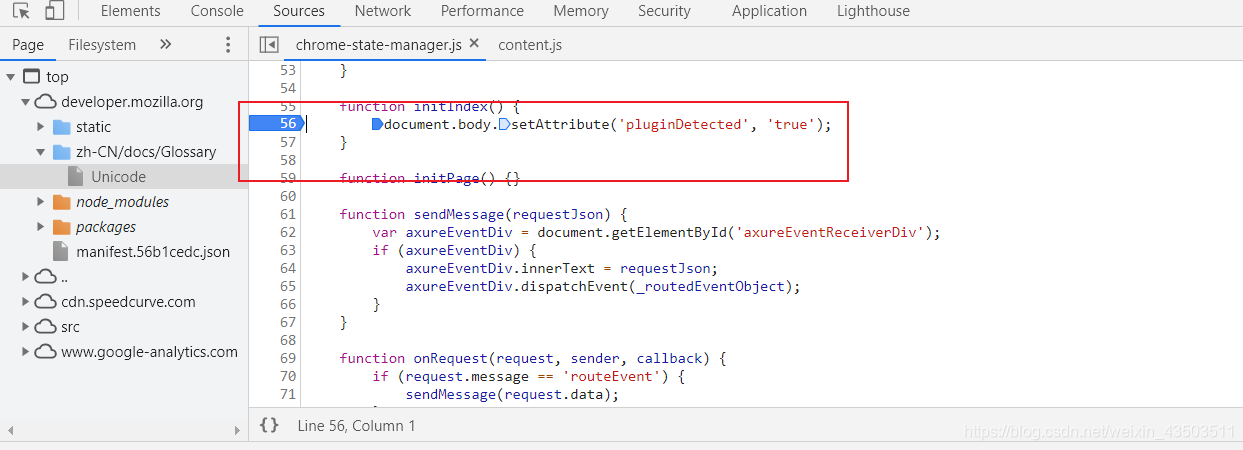Open the Application tab
This screenshot has height=450, width=1243.
coord(769,11)
